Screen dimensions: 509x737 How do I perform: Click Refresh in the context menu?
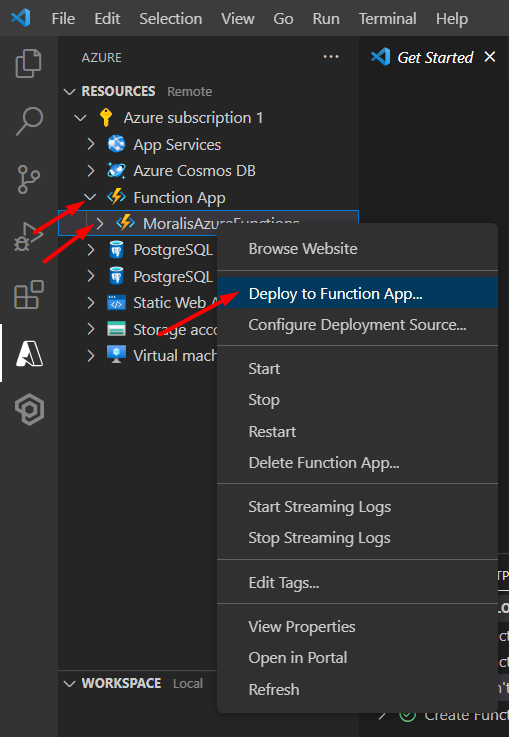tap(357, 690)
